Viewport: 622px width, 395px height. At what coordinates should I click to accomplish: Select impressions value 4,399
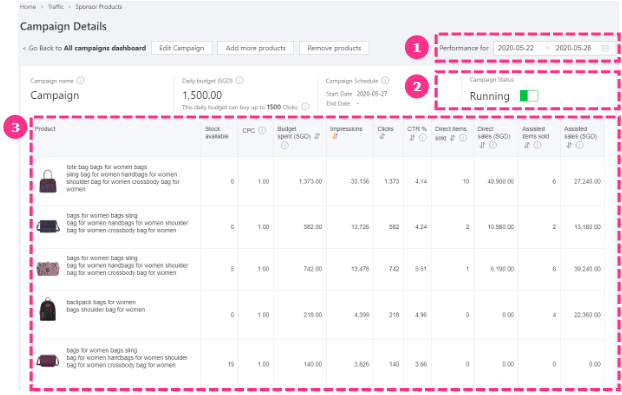coord(361,315)
